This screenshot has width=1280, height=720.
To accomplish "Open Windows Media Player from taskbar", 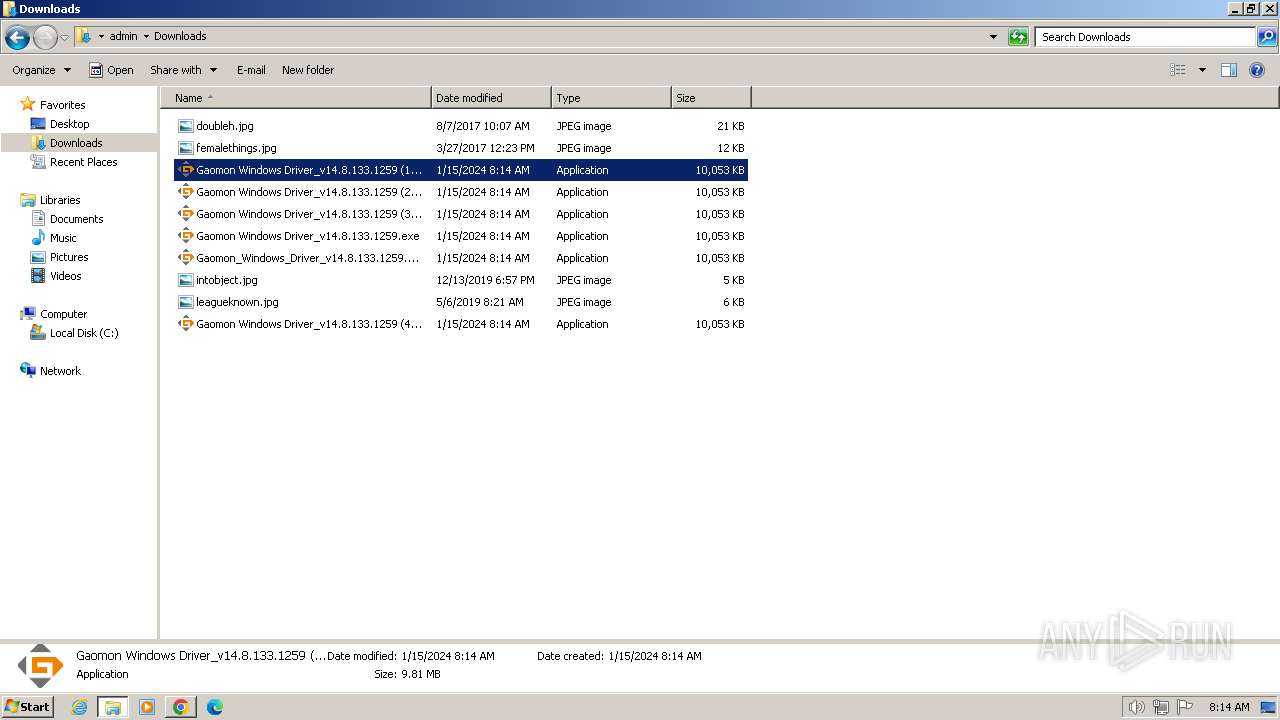I will [x=147, y=707].
